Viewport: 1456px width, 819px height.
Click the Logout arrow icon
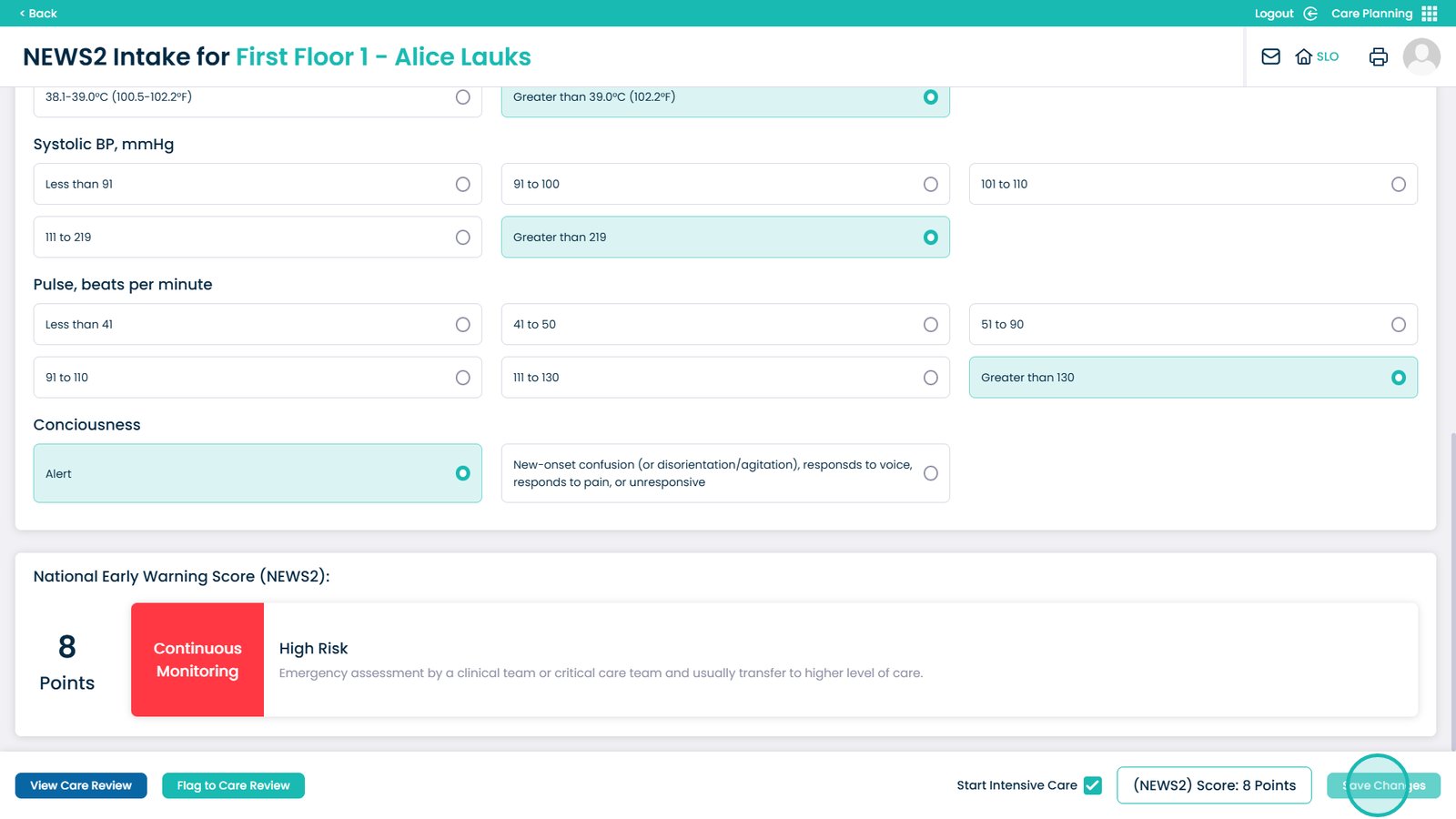tap(1310, 14)
